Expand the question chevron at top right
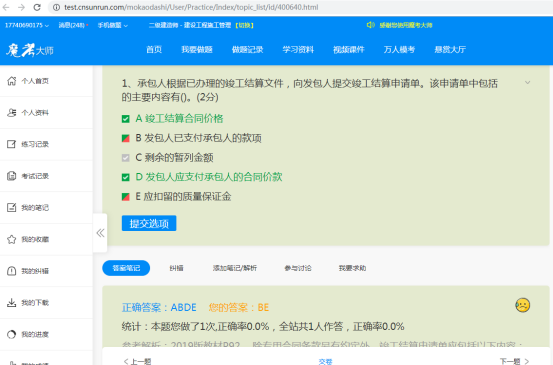 (528, 83)
